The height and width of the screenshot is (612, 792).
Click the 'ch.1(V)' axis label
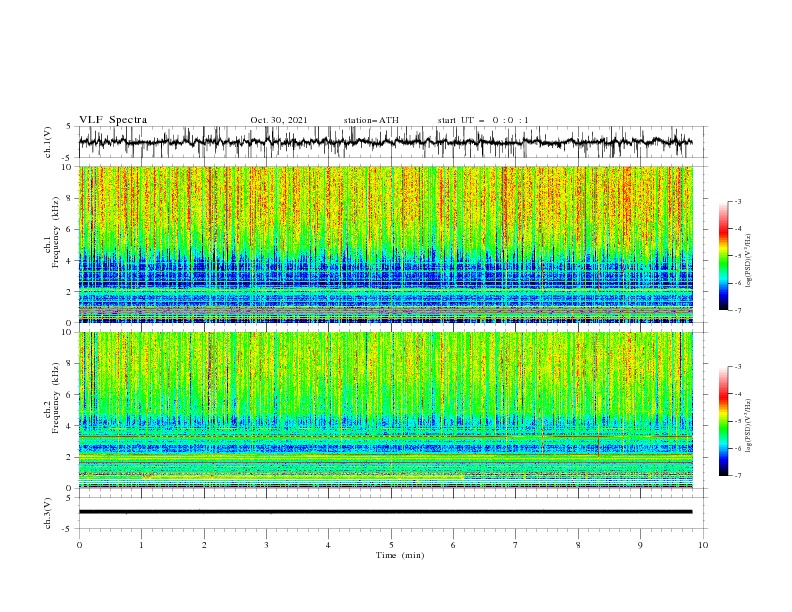[48, 142]
